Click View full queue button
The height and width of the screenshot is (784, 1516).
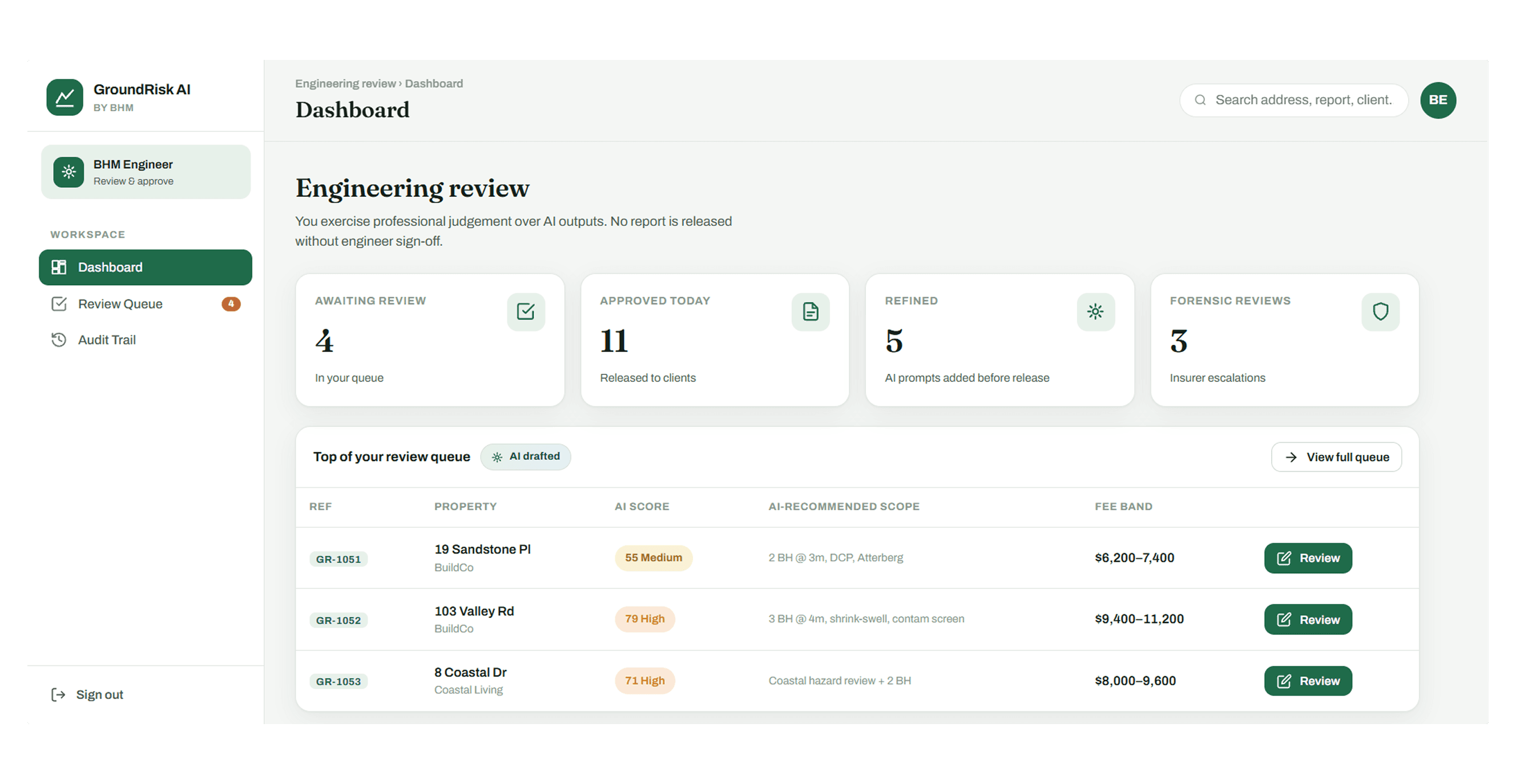(x=1336, y=457)
